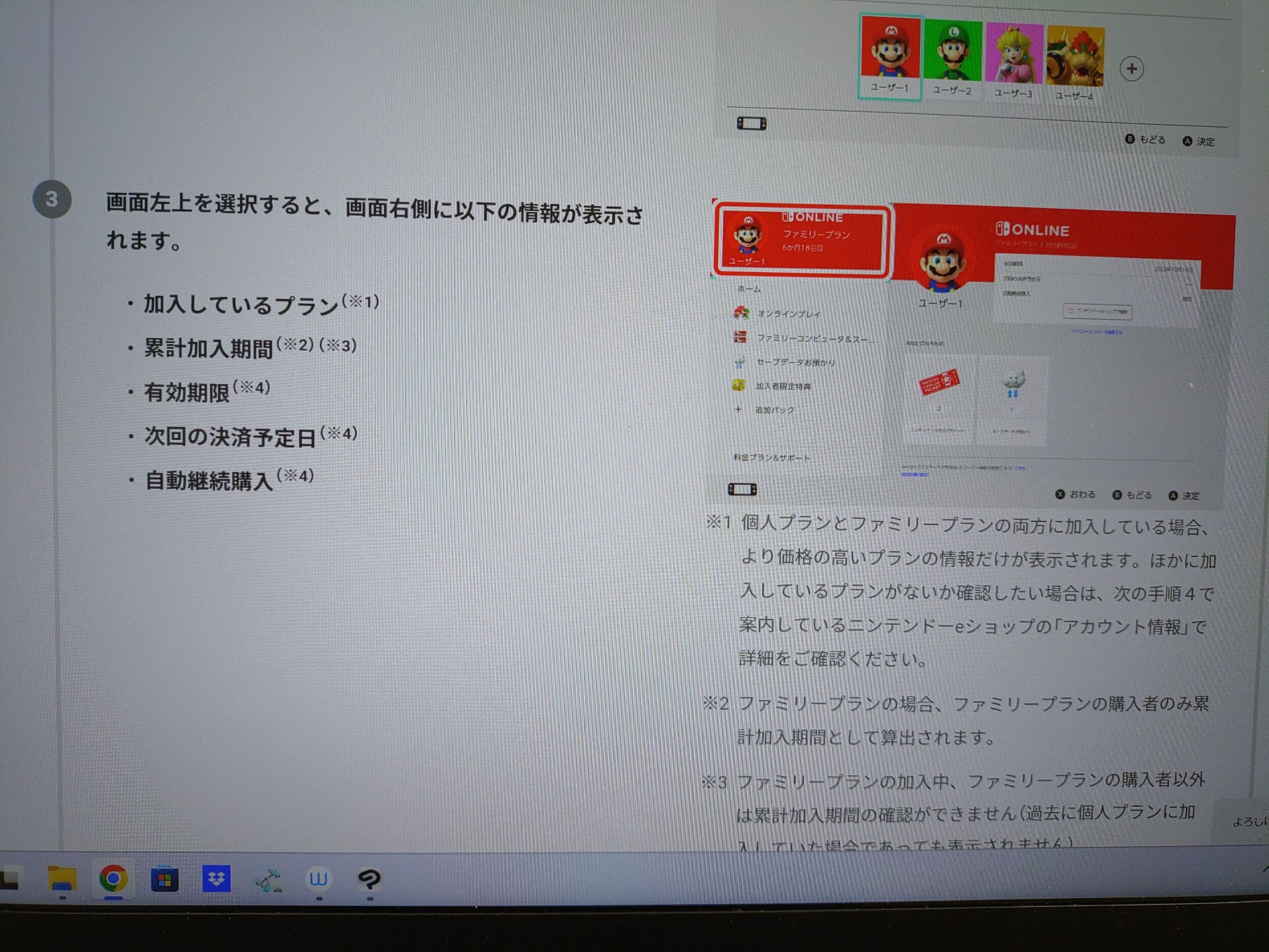Click the plus add-user icon beside Bowser
This screenshot has height=952, width=1269.
point(1131,68)
